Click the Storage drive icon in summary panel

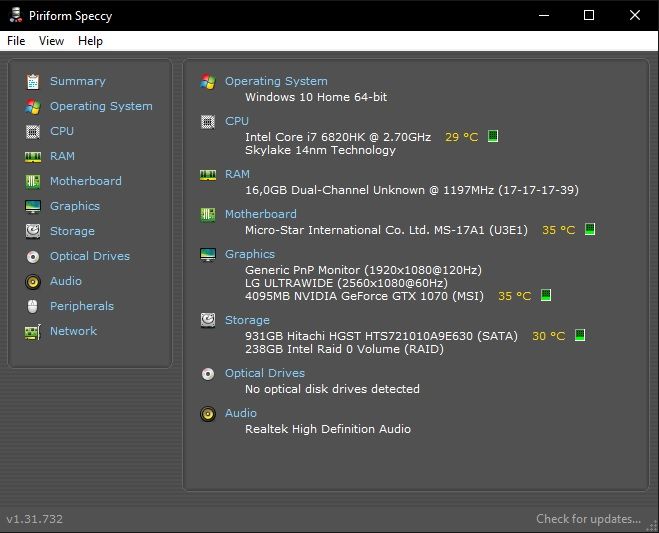pos(208,320)
